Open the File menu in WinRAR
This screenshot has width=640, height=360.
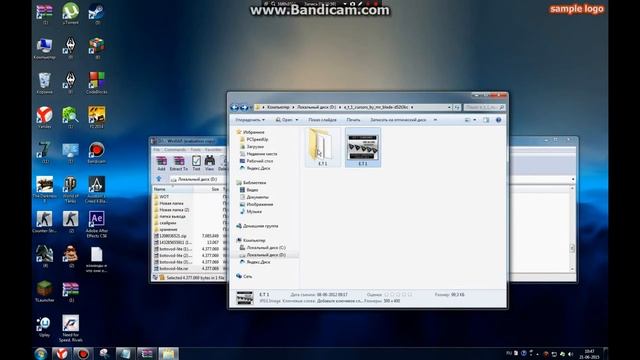157,150
